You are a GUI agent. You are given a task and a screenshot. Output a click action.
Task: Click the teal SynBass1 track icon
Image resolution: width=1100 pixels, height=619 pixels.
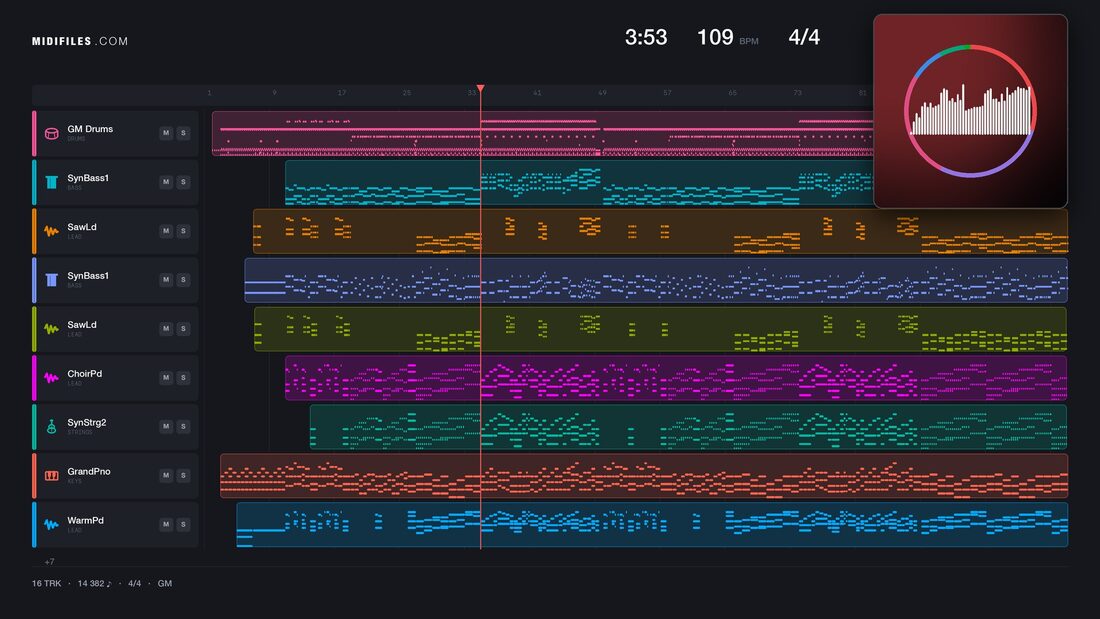click(x=51, y=182)
